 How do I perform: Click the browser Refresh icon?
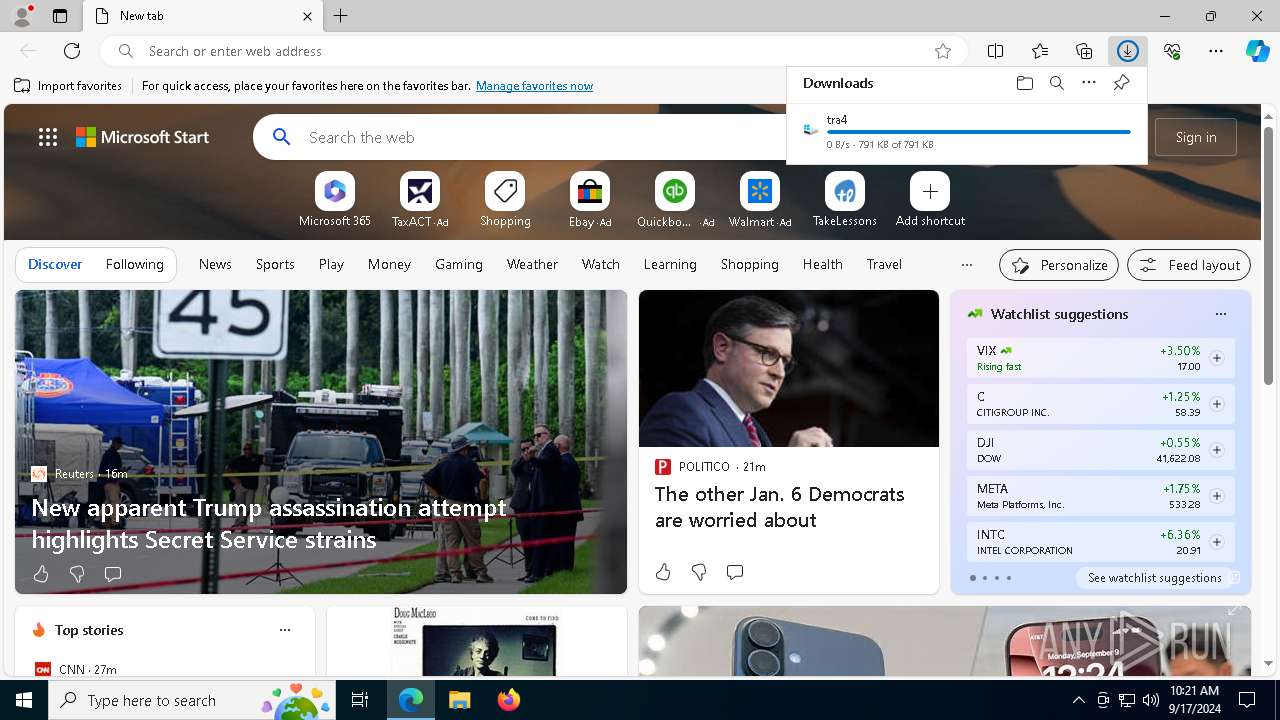72,51
